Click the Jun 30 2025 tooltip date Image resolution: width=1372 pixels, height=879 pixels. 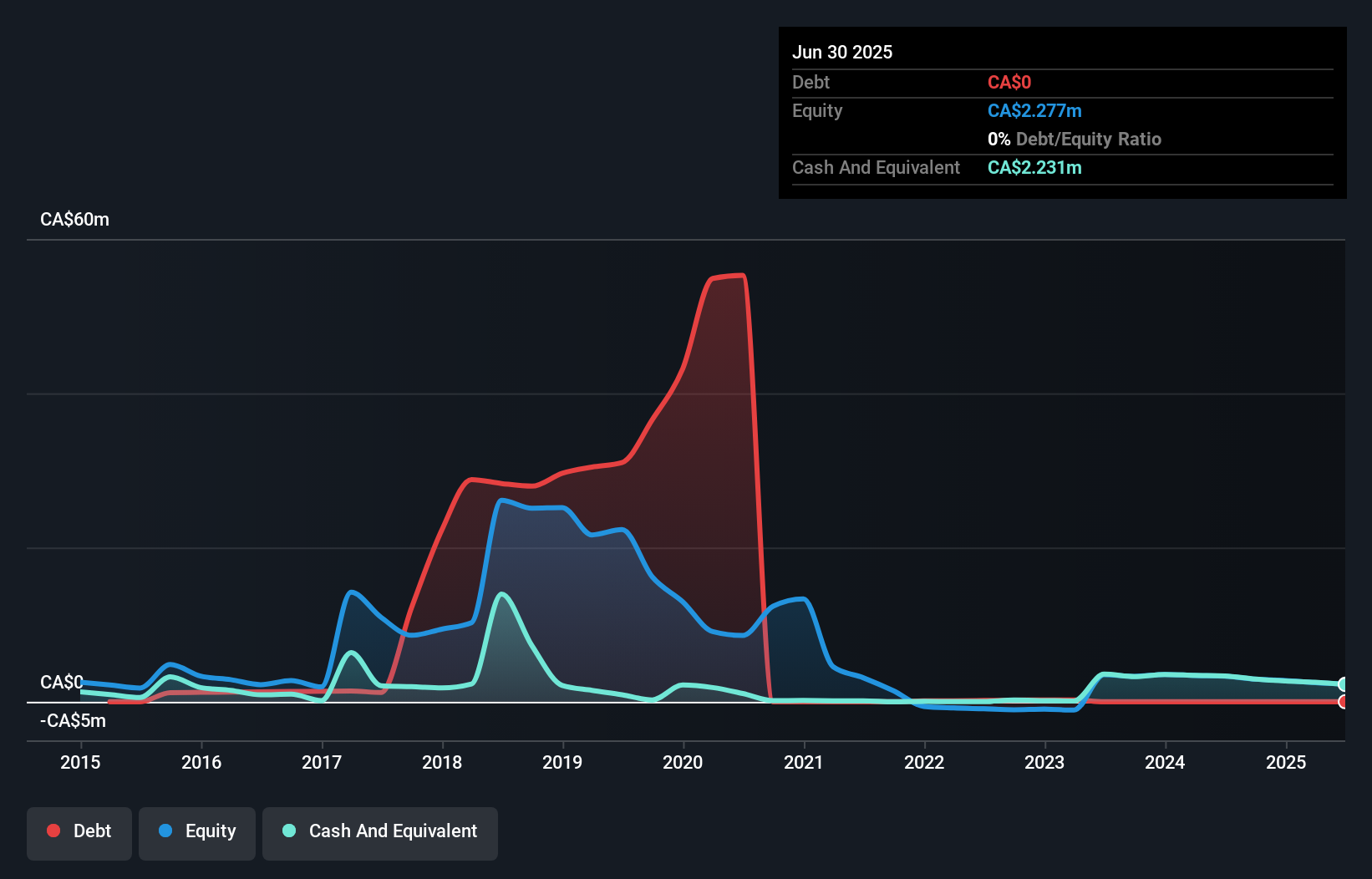coord(842,52)
